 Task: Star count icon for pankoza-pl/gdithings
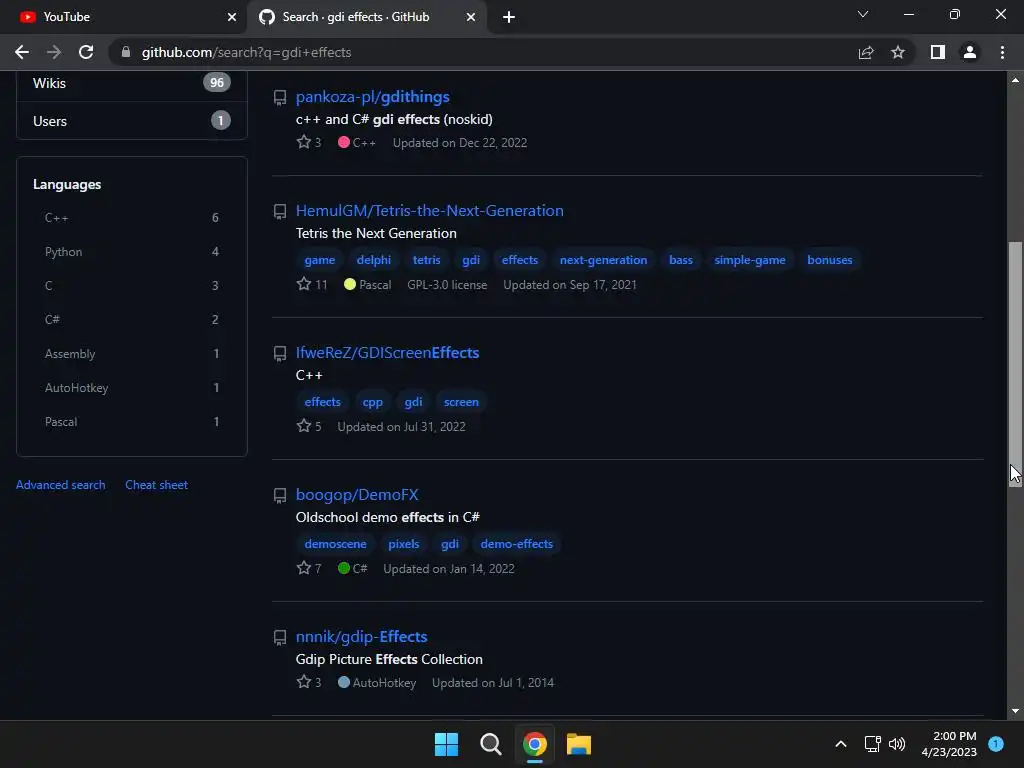point(304,142)
